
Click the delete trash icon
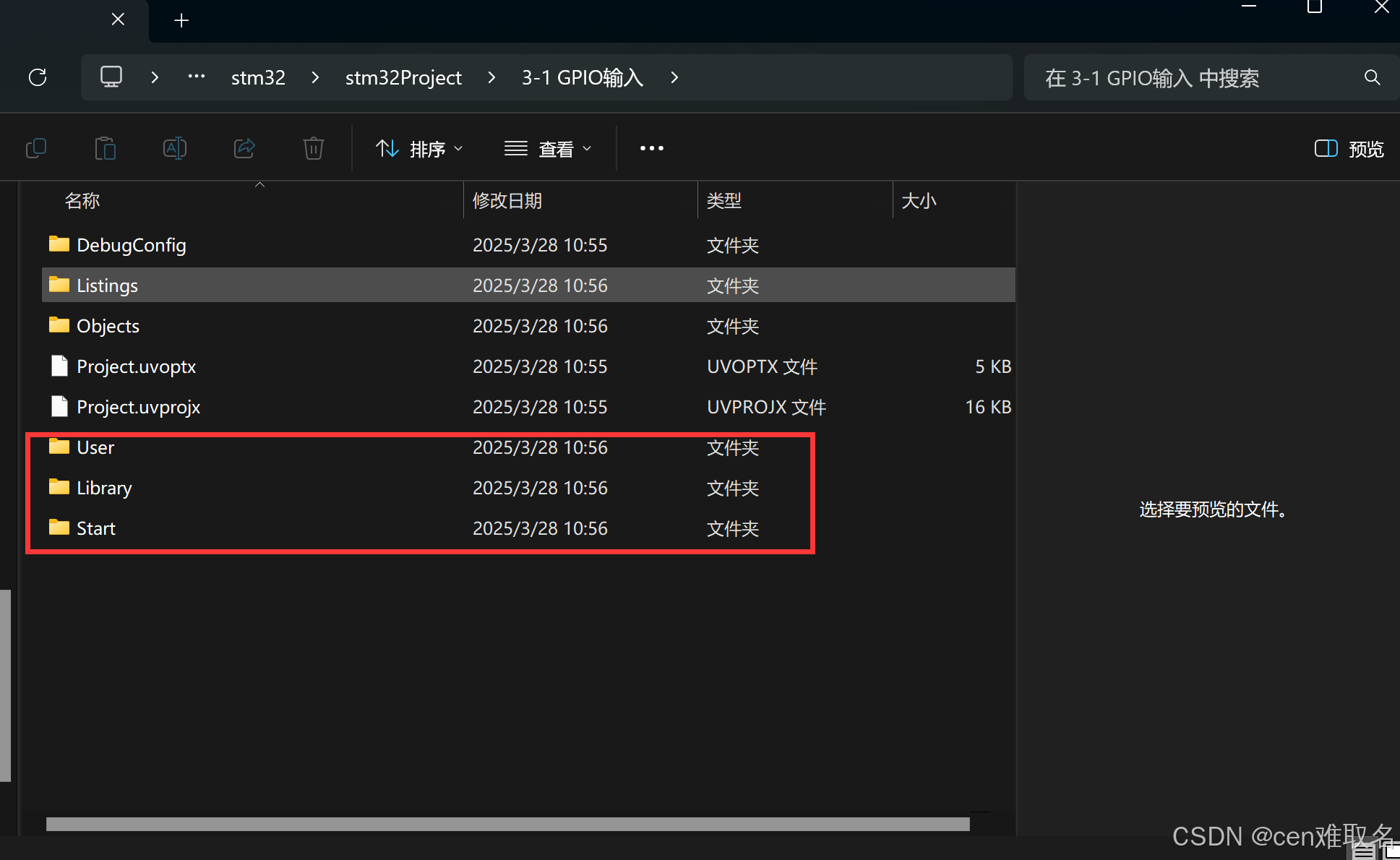point(314,149)
